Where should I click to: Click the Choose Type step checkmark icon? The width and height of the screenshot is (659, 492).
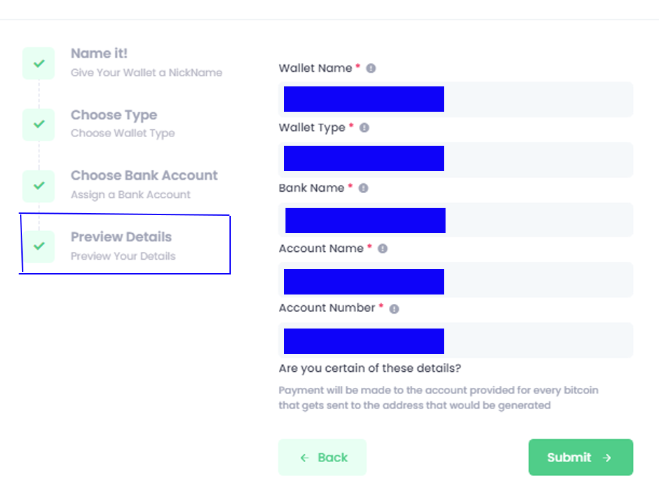[39, 124]
